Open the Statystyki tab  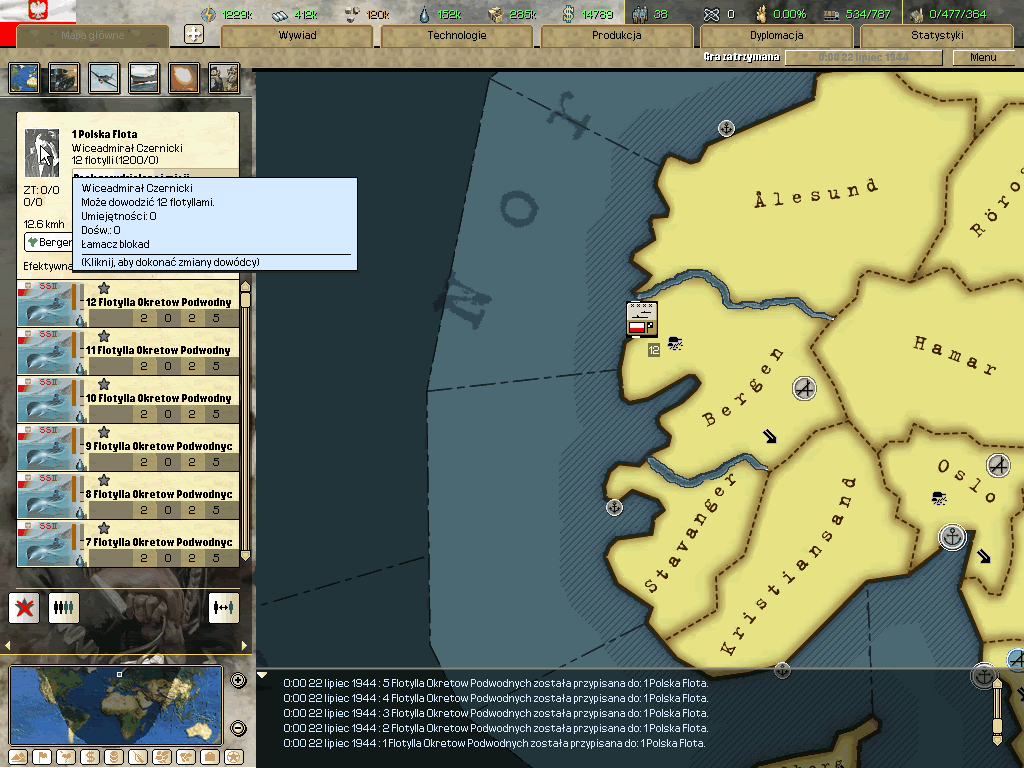tap(937, 35)
